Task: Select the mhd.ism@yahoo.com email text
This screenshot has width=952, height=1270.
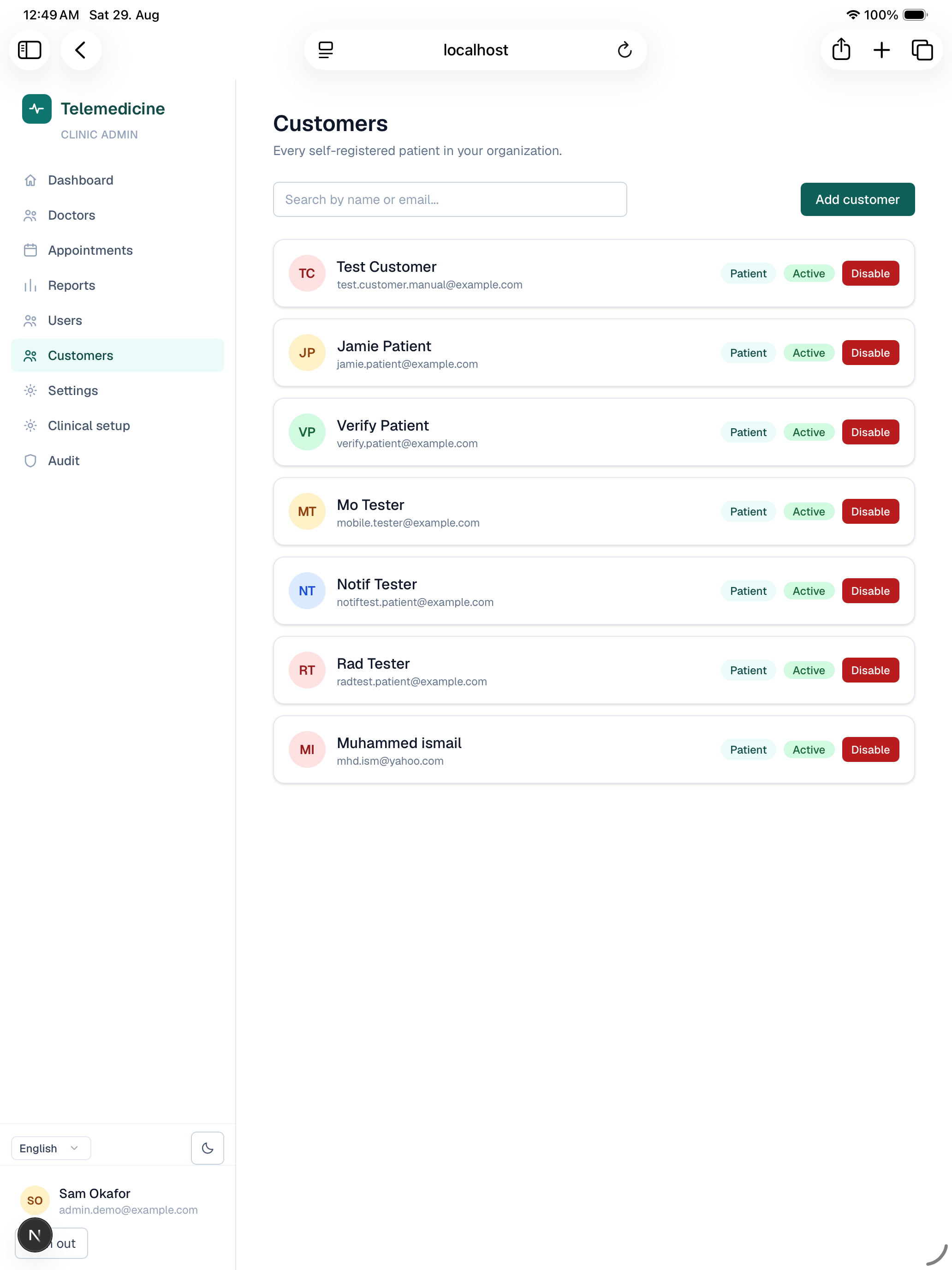Action: [x=390, y=761]
